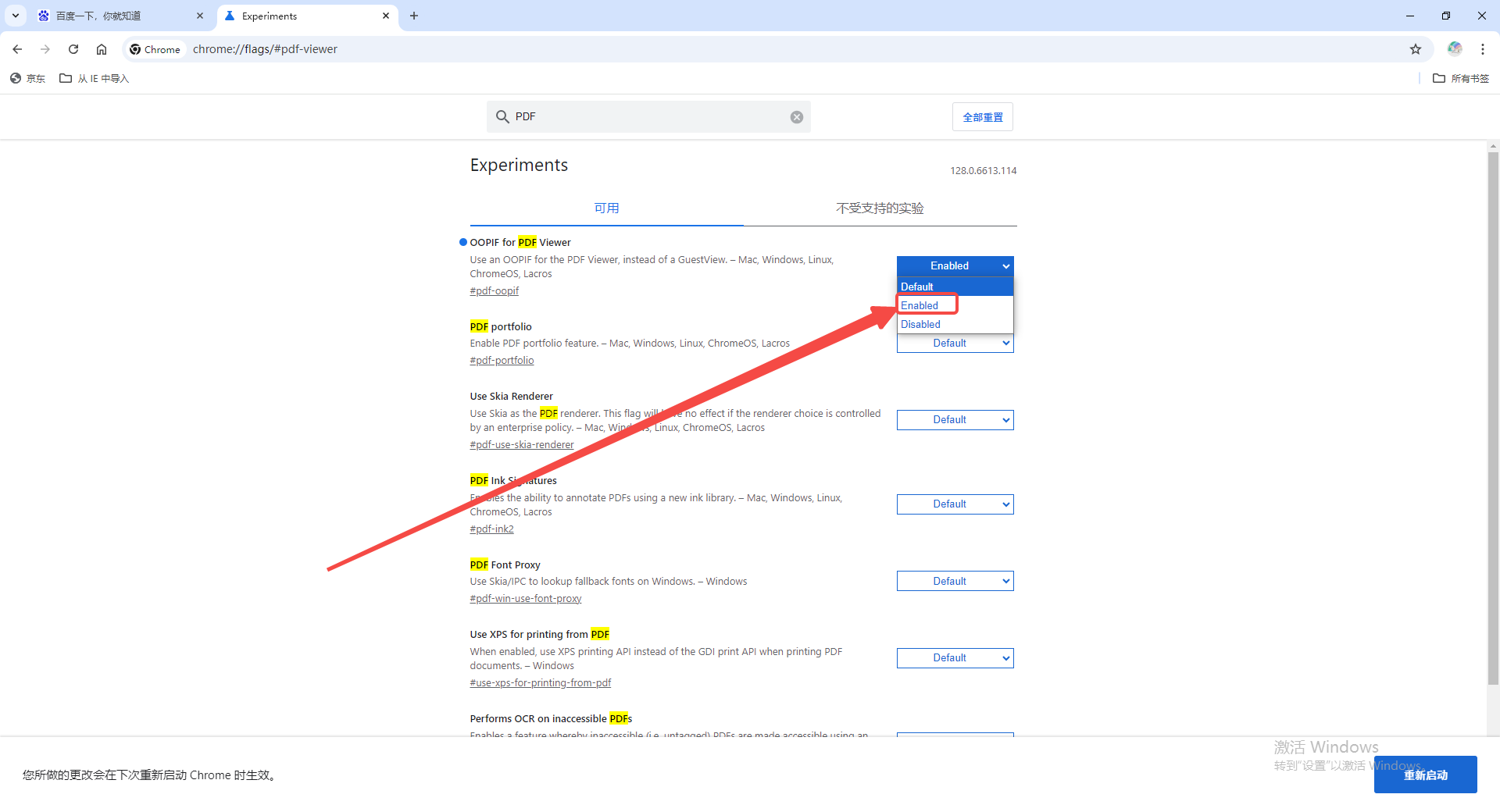Click the forward navigation arrow
Screen dimensions: 1500x812
[x=45, y=49]
